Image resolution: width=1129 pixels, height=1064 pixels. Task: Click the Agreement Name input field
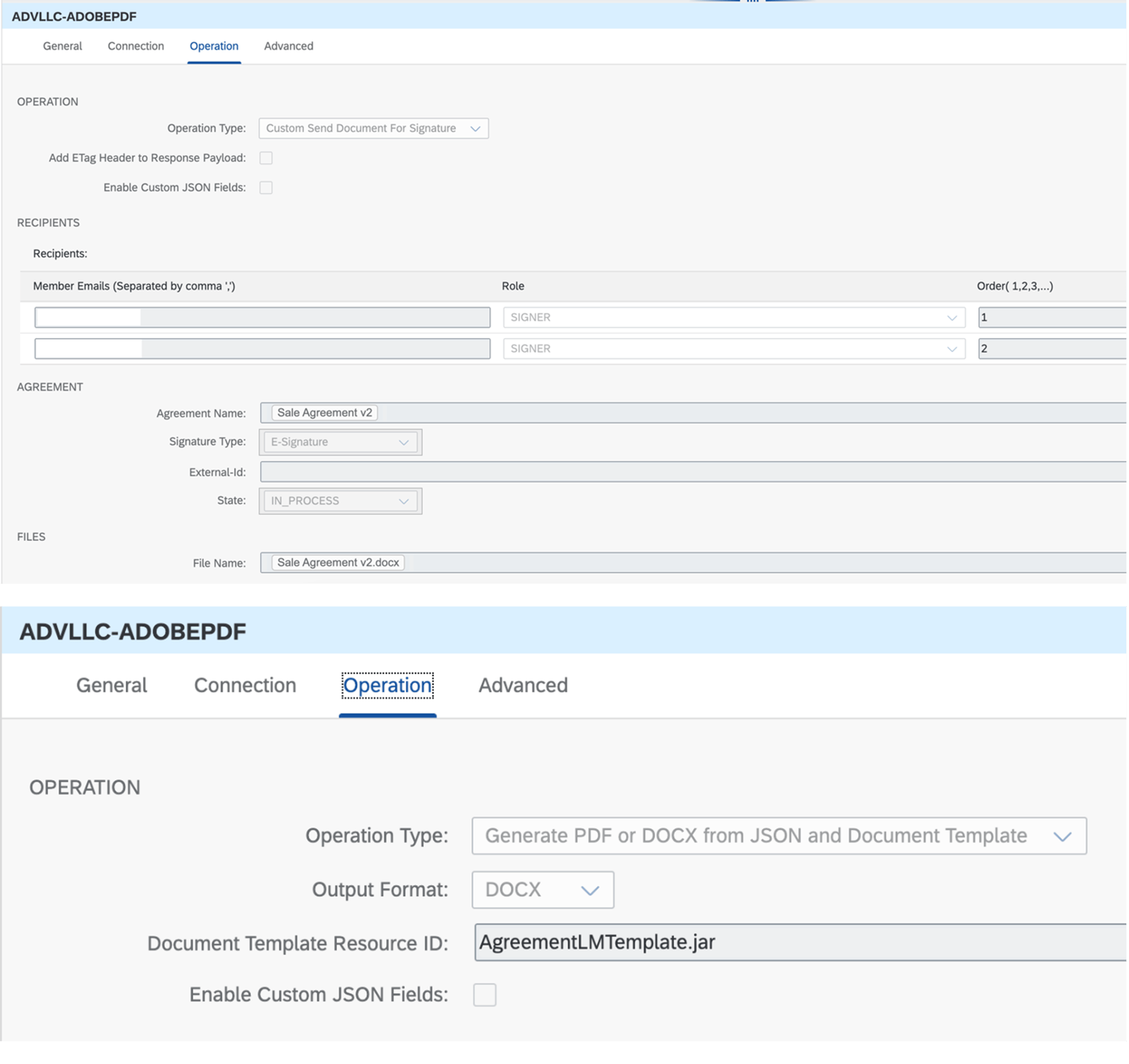pyautogui.click(x=690, y=412)
